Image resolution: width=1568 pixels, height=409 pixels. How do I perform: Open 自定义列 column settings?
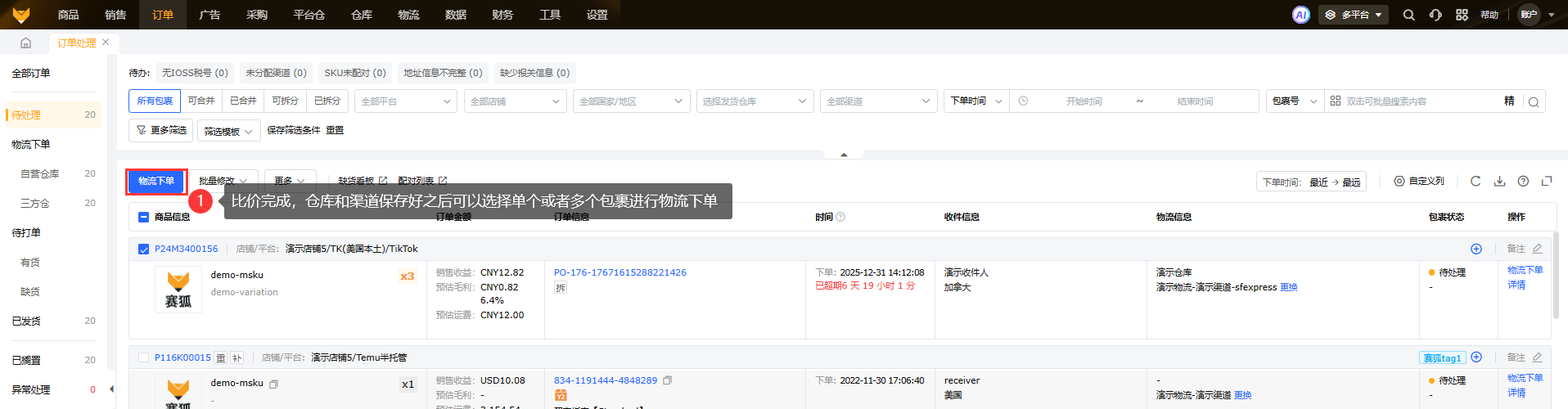[x=1419, y=181]
